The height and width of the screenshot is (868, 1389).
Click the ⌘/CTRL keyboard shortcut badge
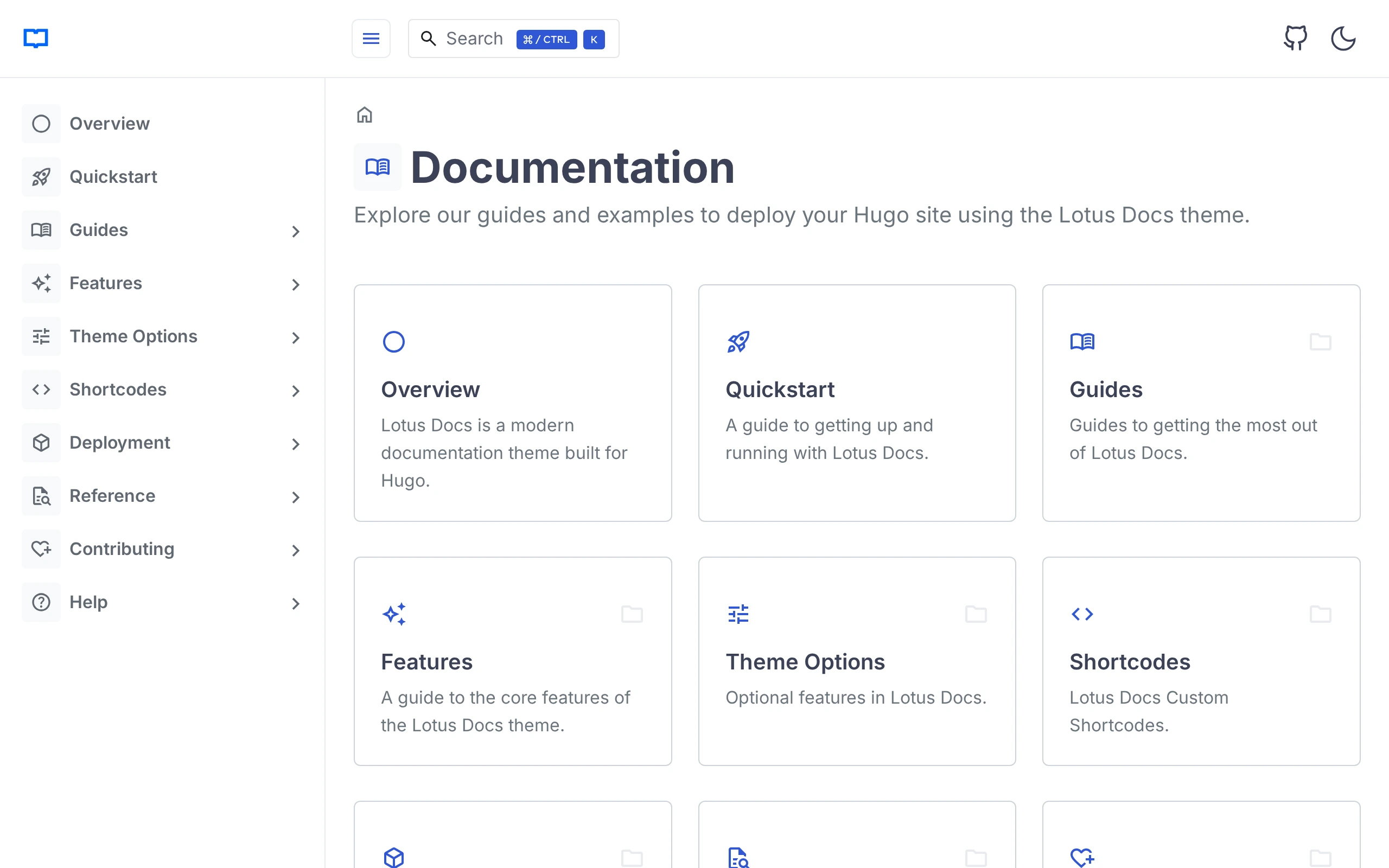tap(546, 39)
